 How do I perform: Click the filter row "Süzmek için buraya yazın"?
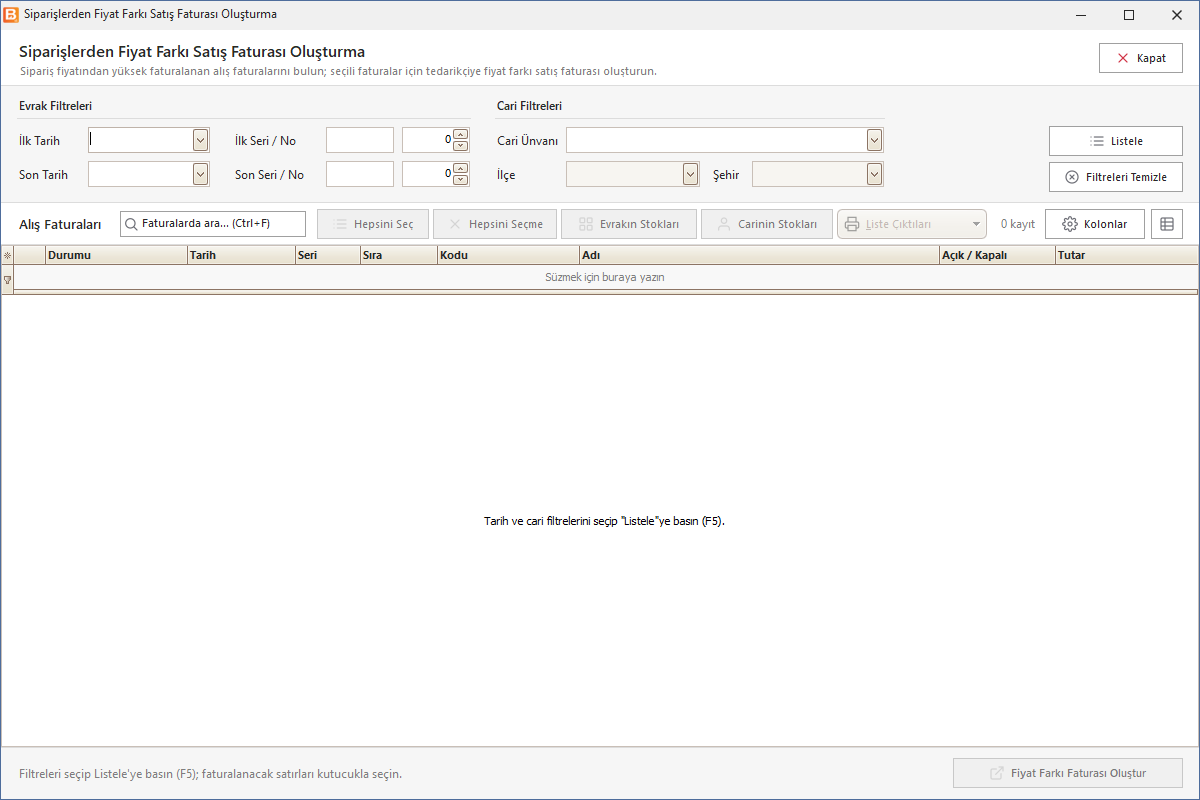[605, 277]
